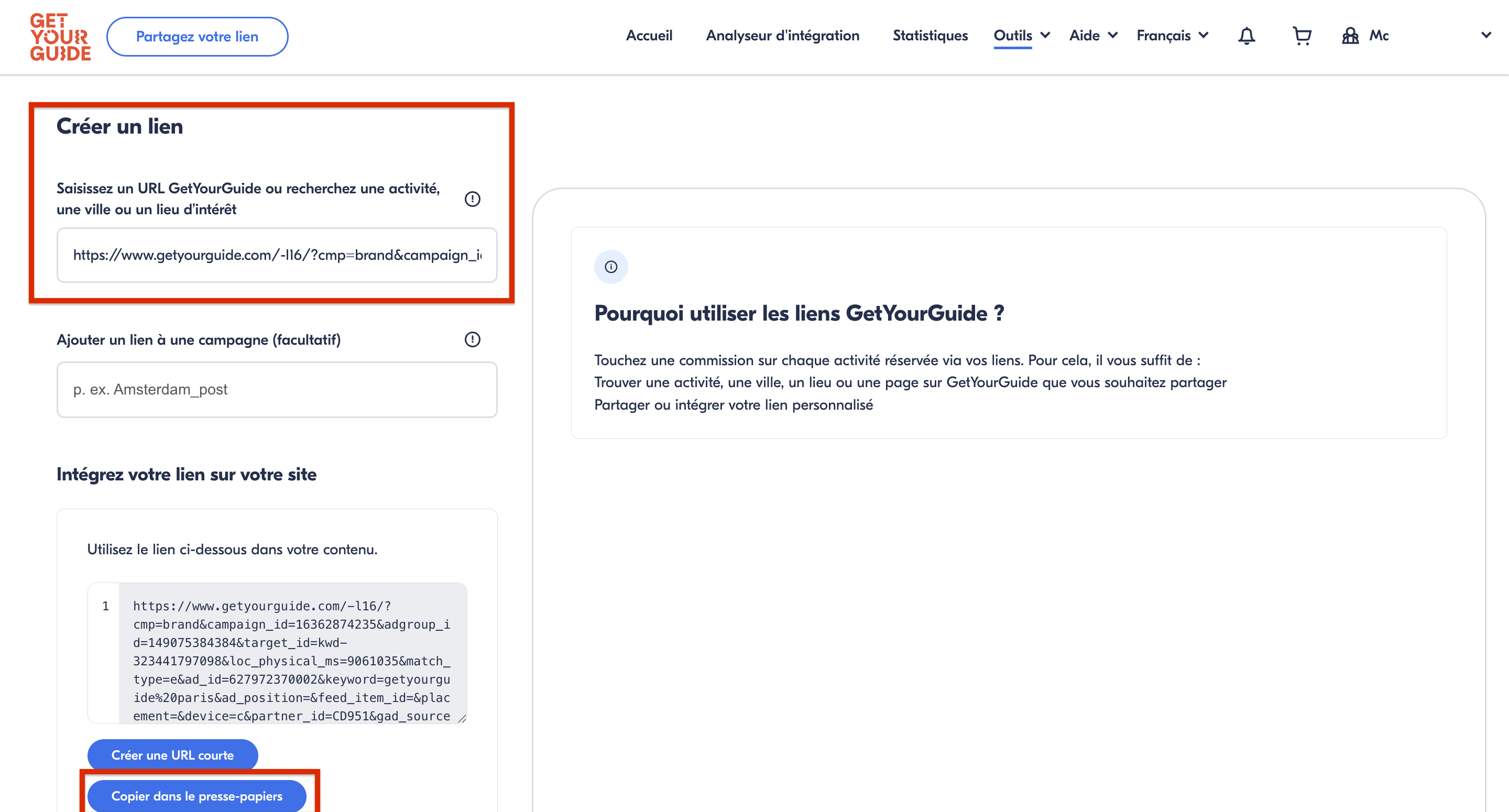Click Créer une URL courte button
Screen dimensions: 1509x812
[x=172, y=755]
